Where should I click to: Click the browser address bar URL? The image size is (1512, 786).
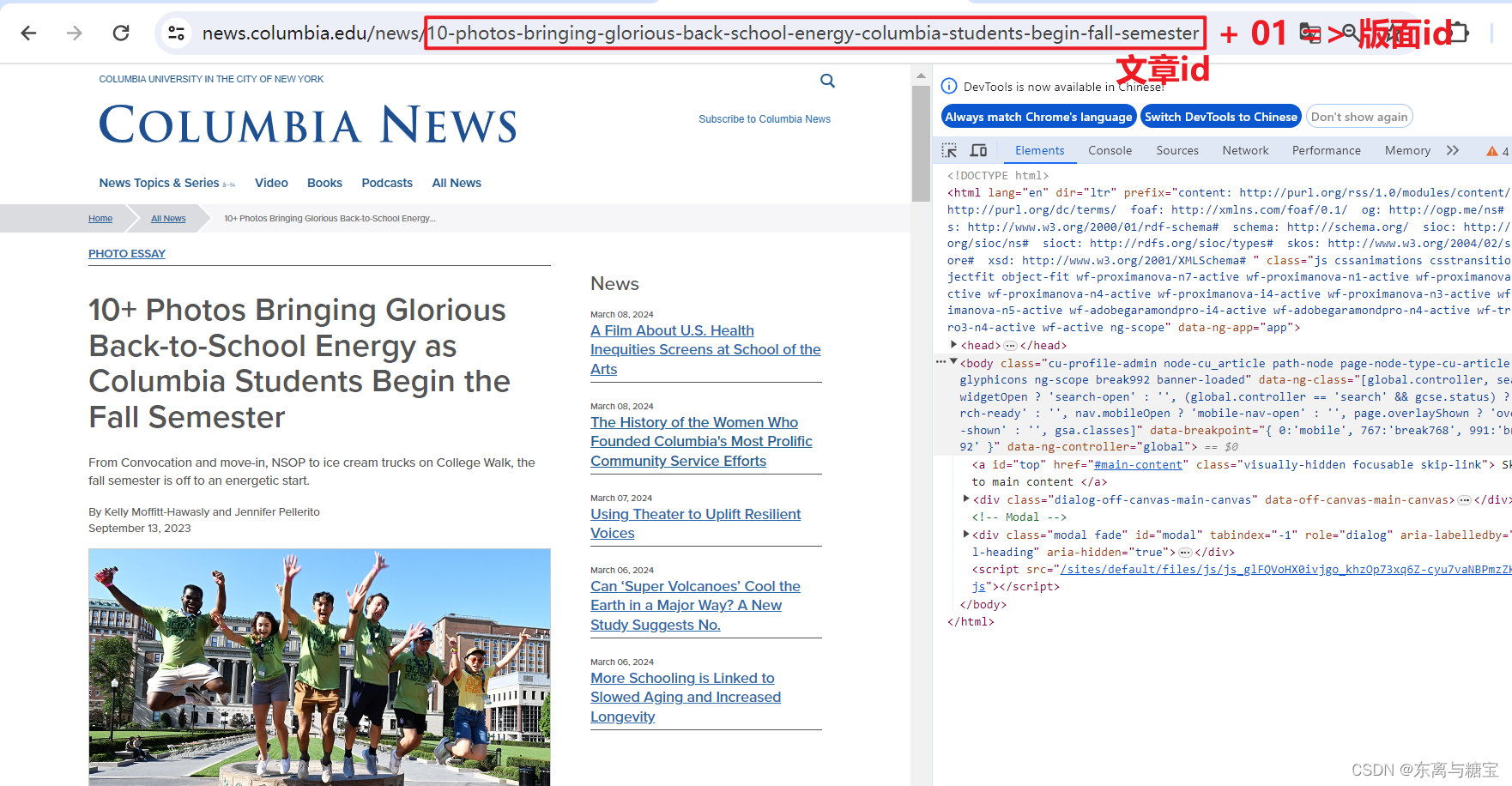pyautogui.click(x=700, y=33)
